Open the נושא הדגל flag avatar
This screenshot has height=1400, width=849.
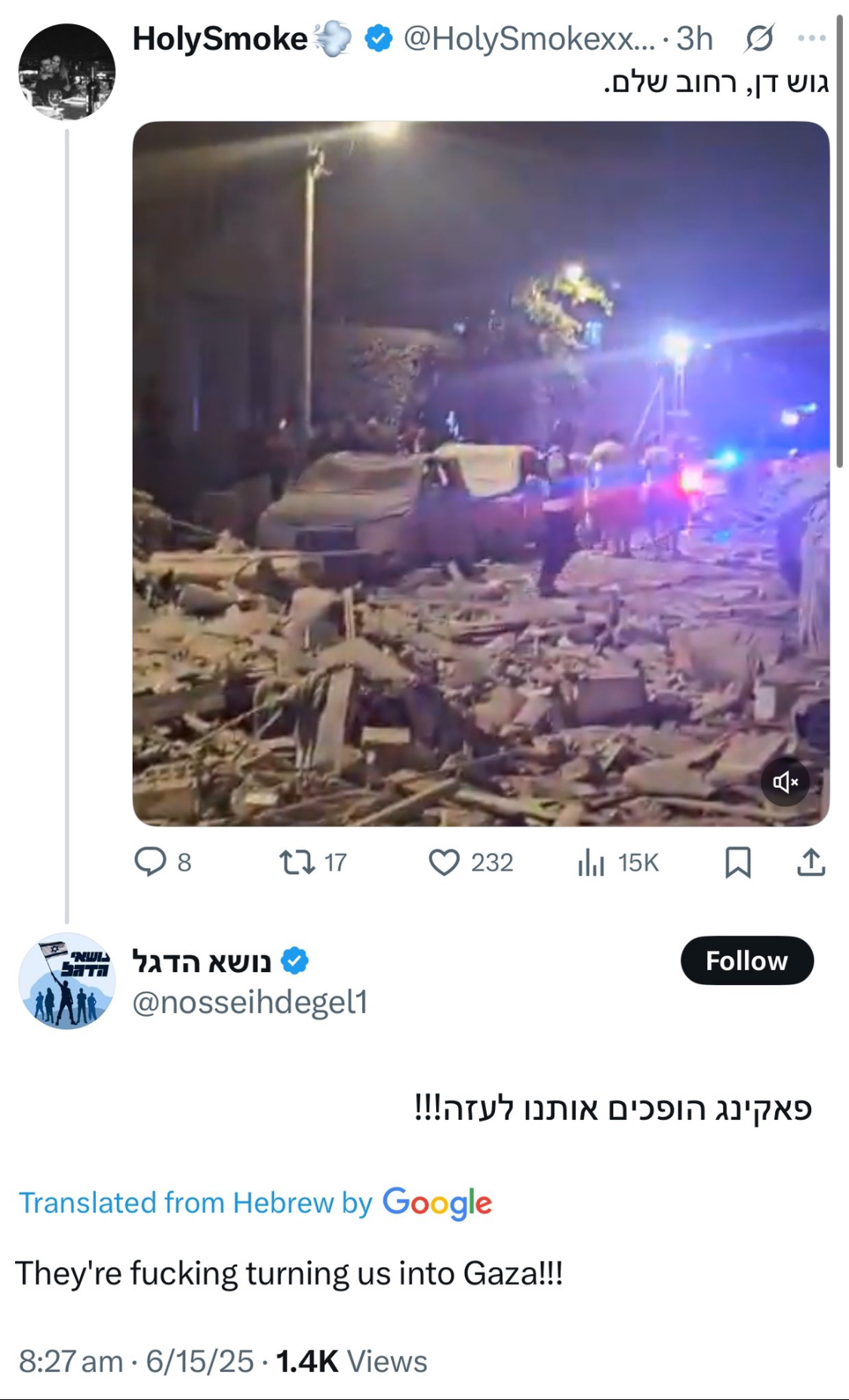pos(67,980)
